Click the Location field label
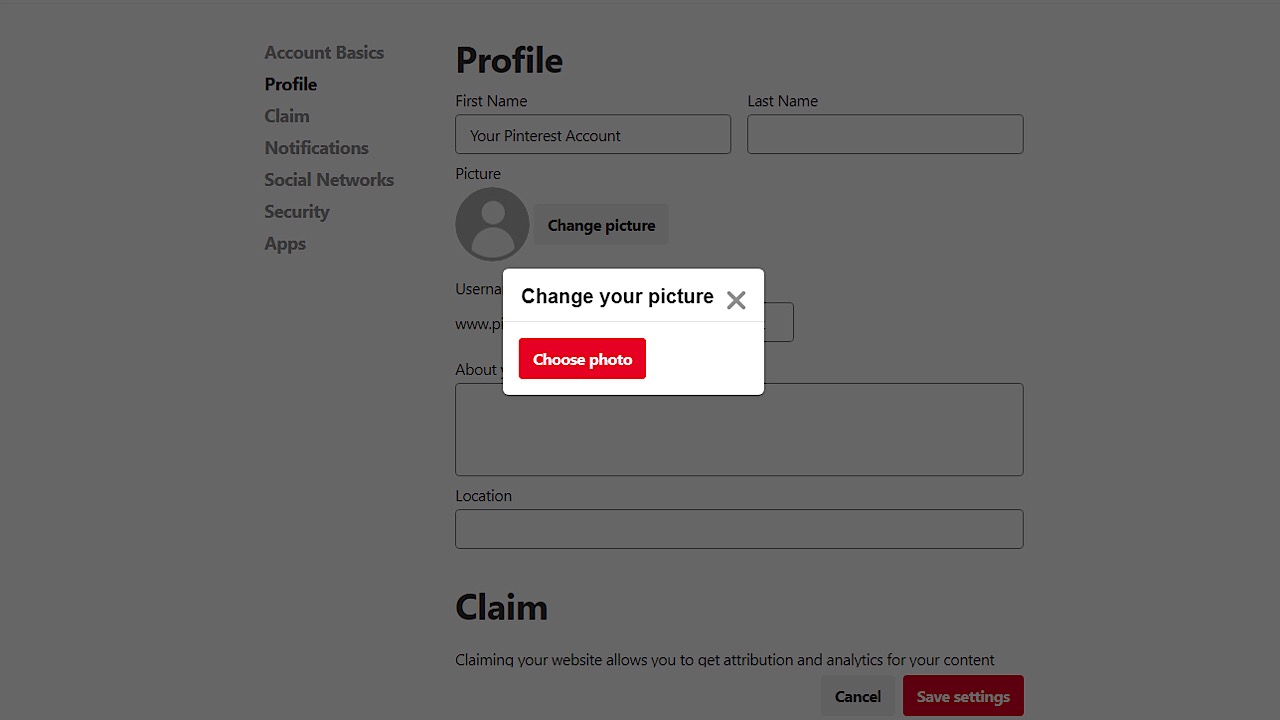 click(483, 496)
